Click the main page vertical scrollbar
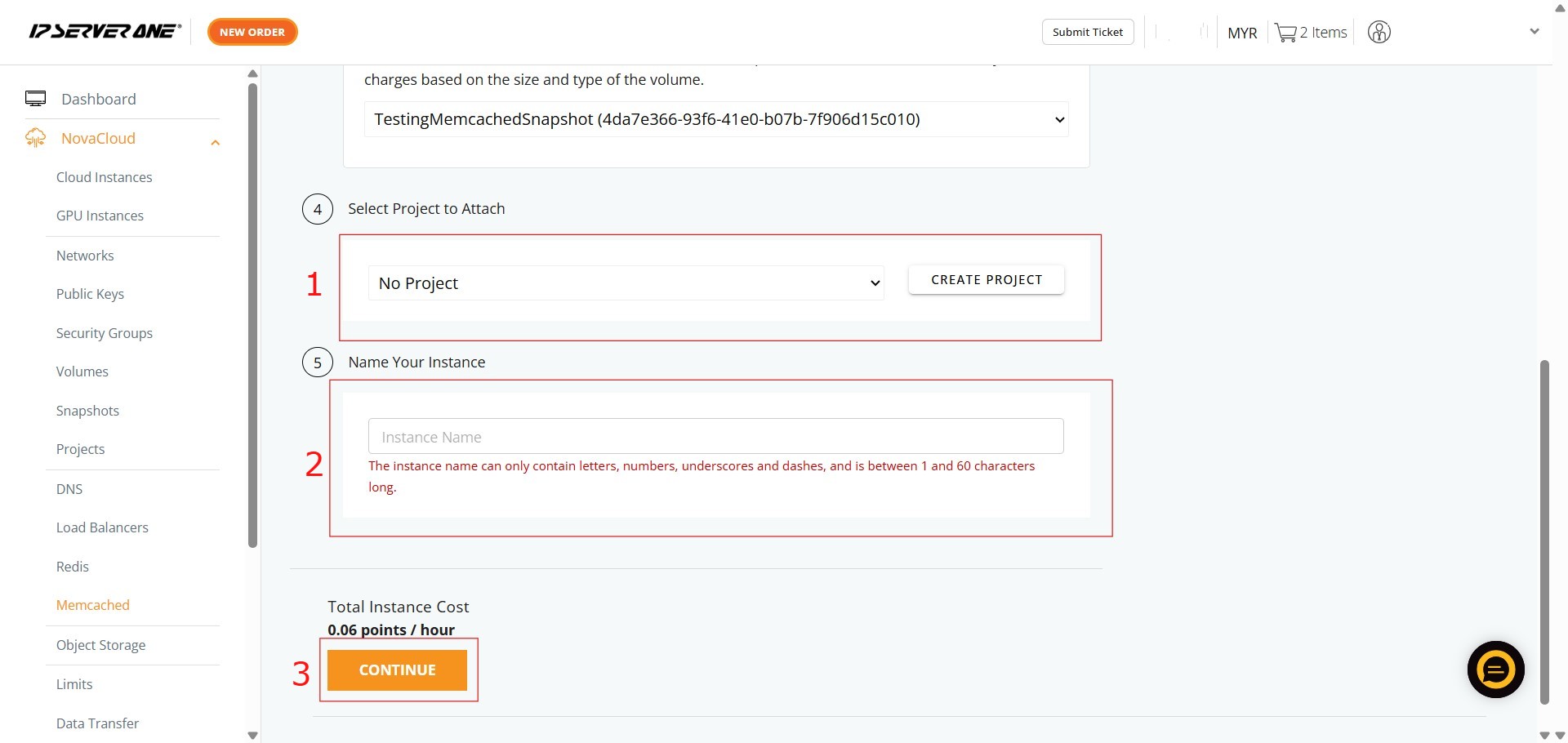Viewport: 1568px width, 743px height. pyautogui.click(x=1543, y=531)
